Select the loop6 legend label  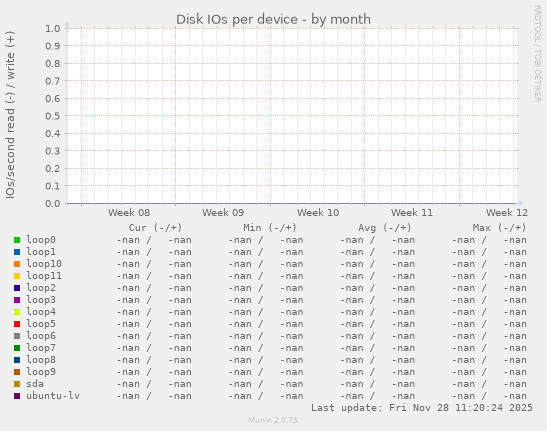tap(41, 336)
